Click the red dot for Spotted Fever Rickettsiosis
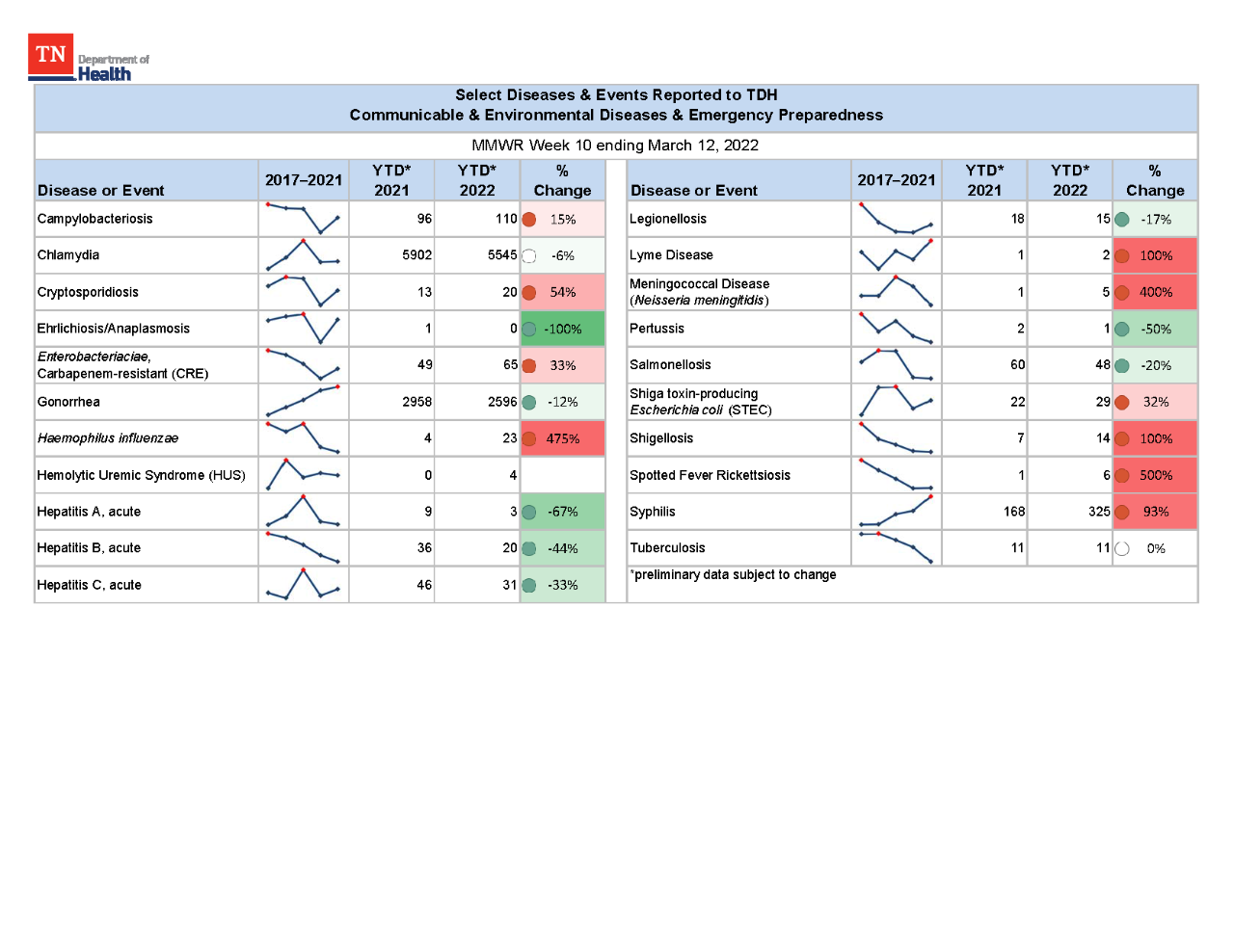The image size is (1234, 952). click(x=1122, y=476)
